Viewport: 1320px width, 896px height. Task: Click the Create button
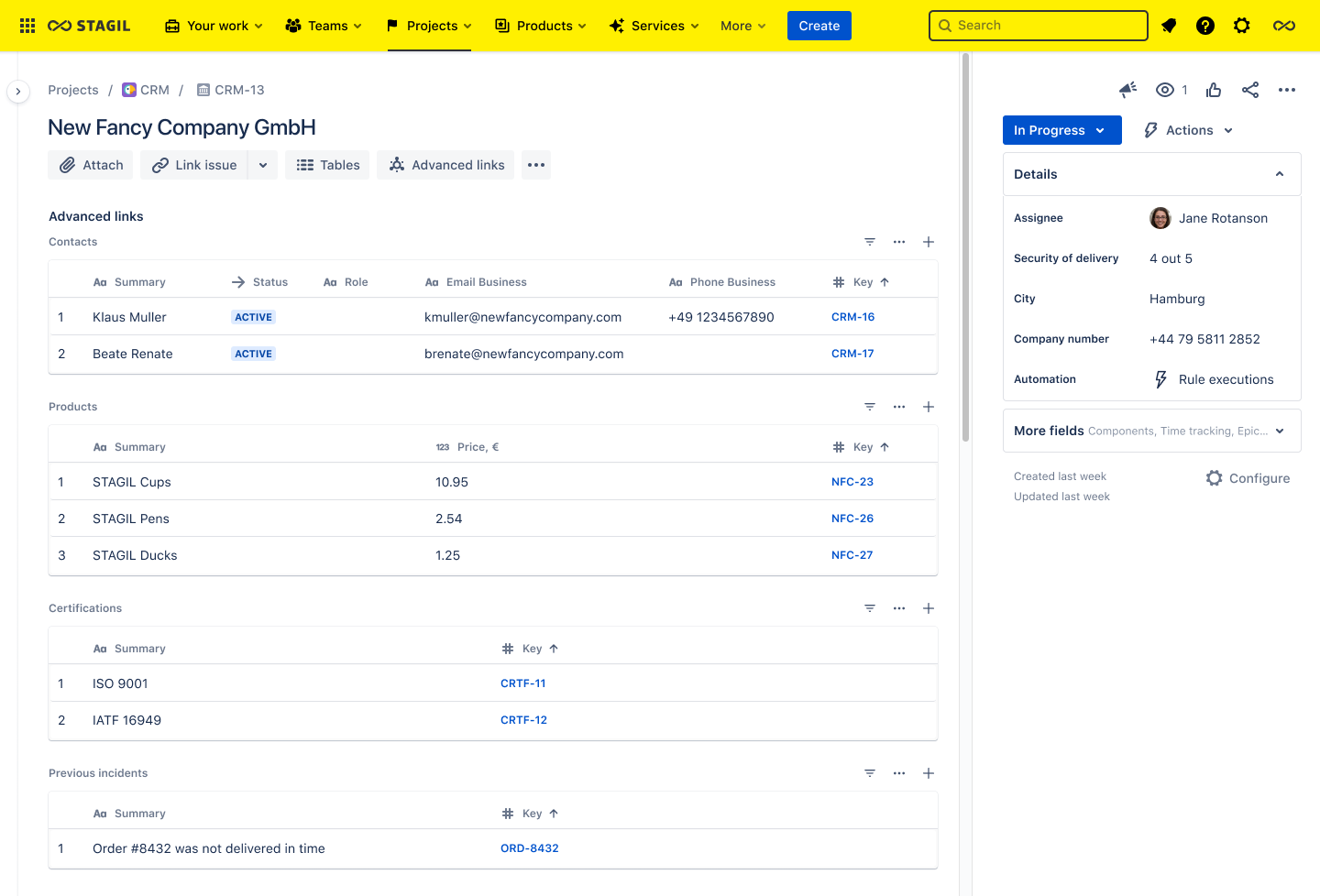pyautogui.click(x=819, y=26)
